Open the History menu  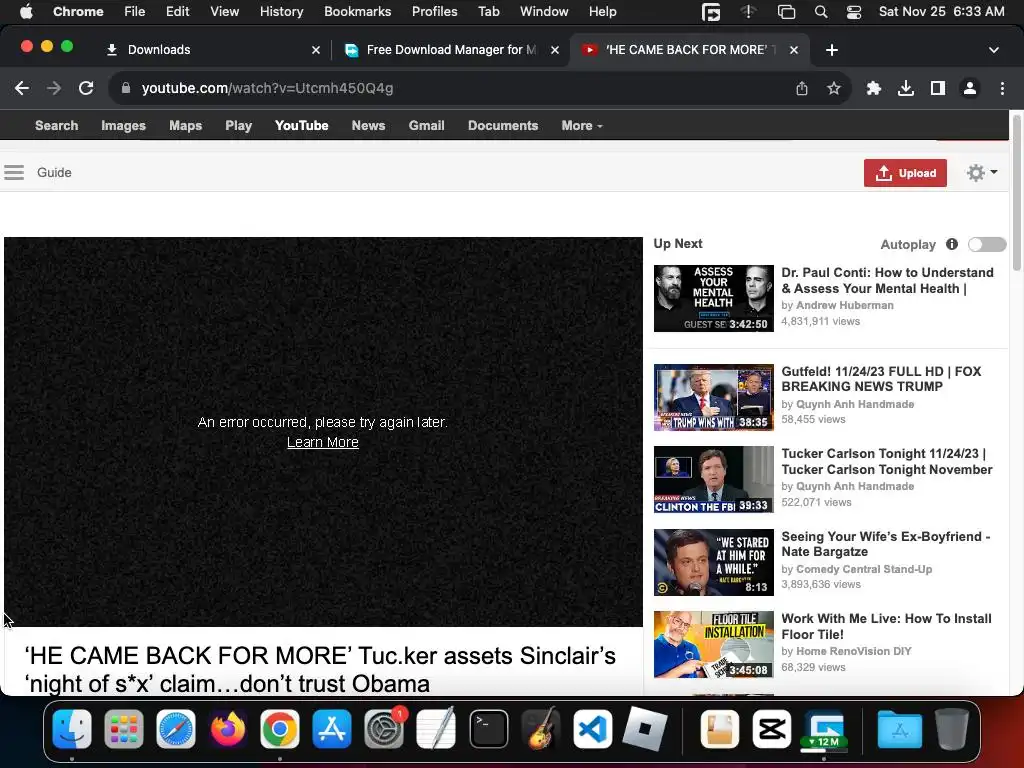click(281, 12)
